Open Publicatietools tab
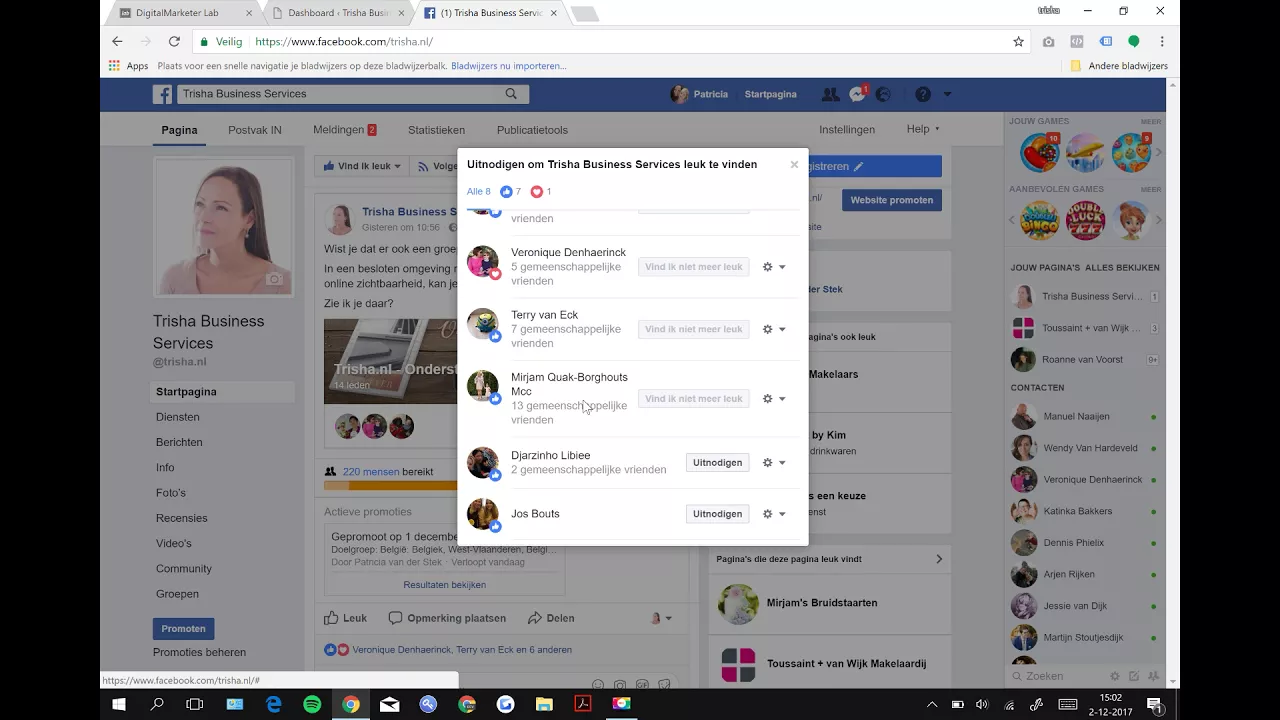Viewport: 1280px width, 720px height. tap(532, 130)
